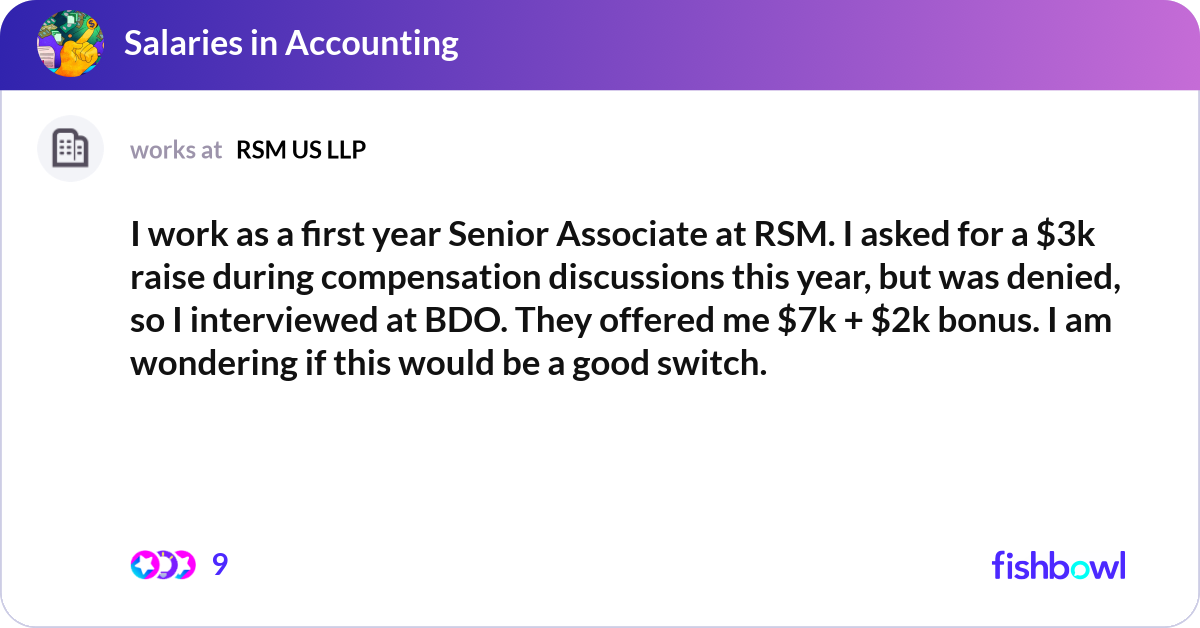
Task: Click the 'works at' label
Action: click(x=176, y=150)
